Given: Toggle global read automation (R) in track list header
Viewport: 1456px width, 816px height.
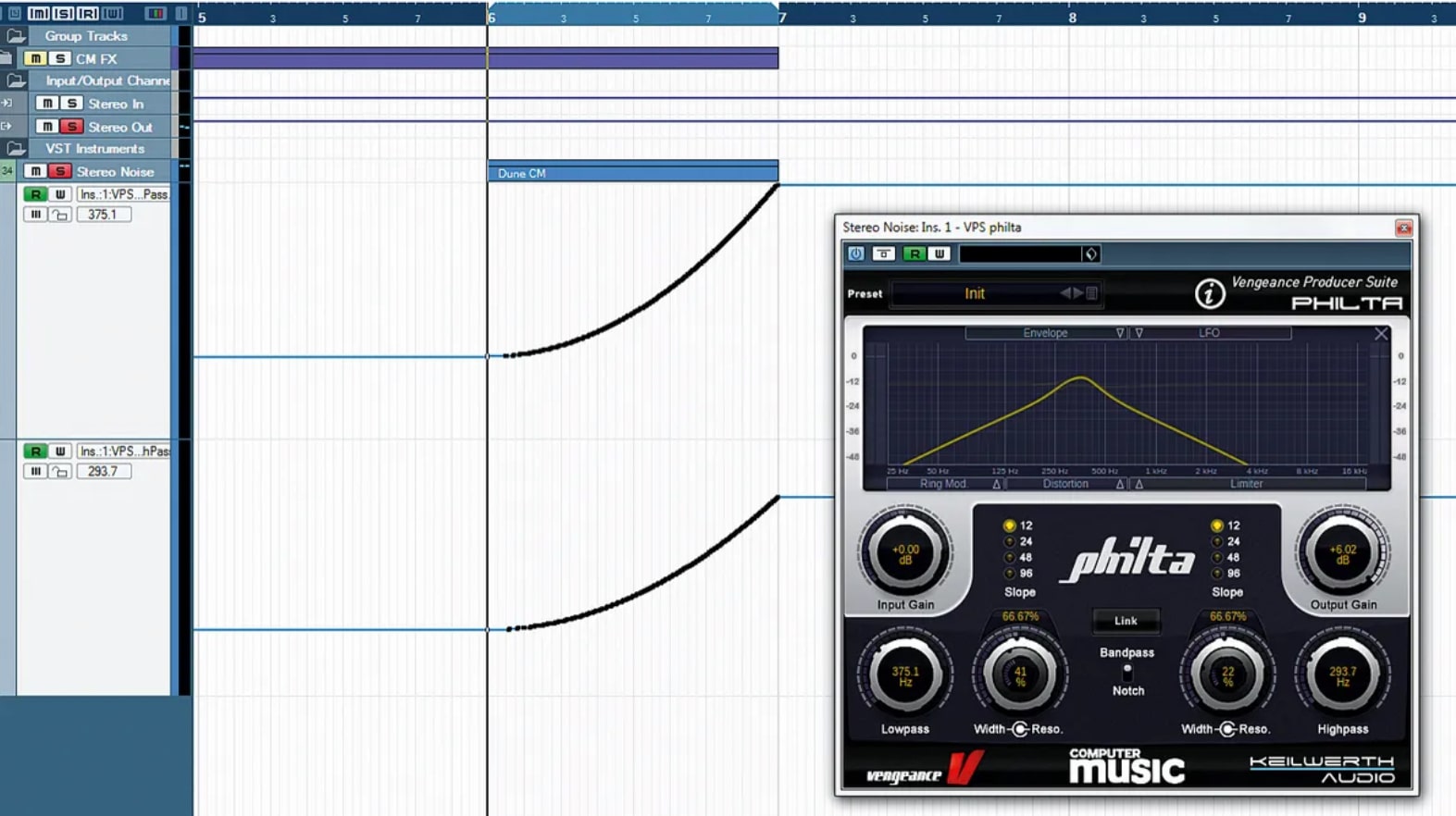Looking at the screenshot, I should click(x=88, y=13).
